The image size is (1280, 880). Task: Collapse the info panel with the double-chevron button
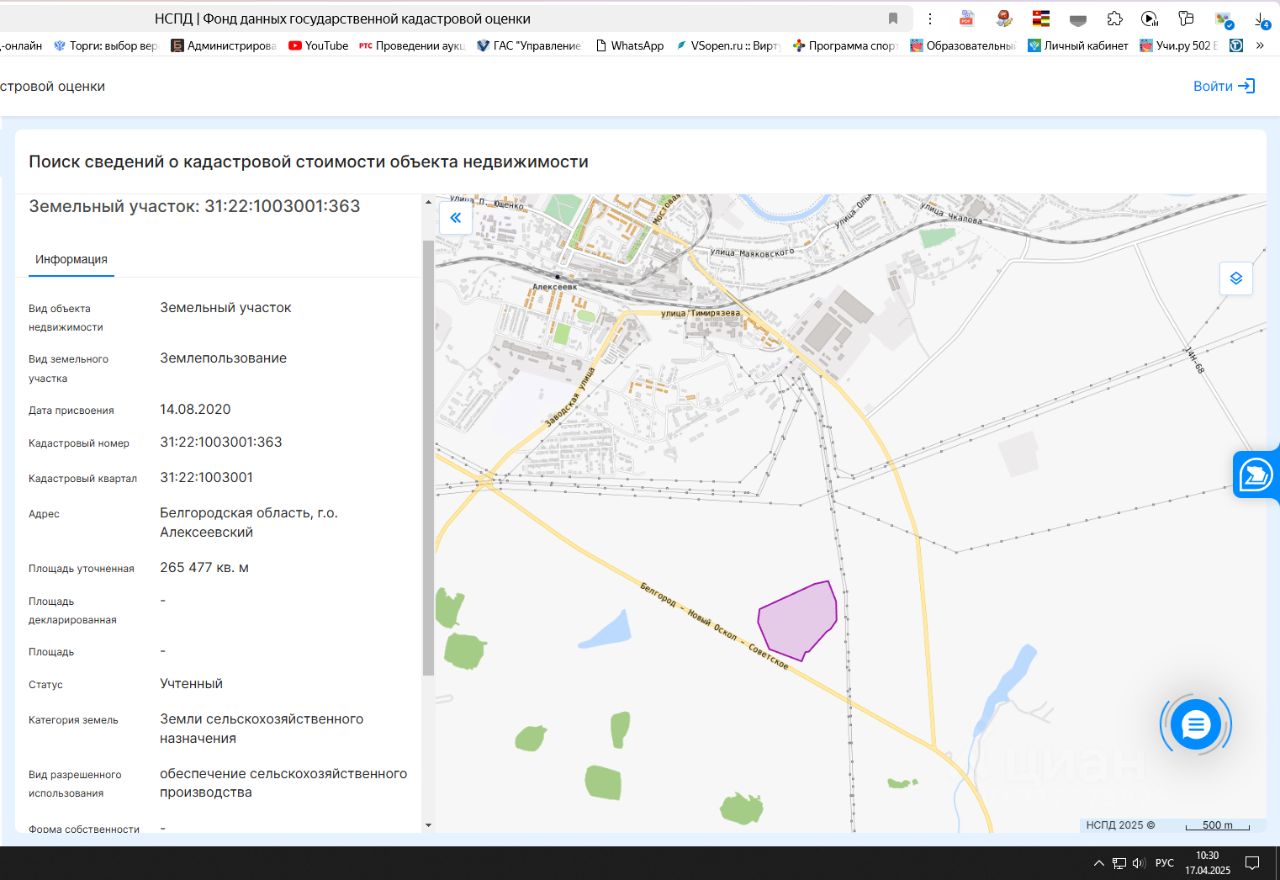(x=455, y=217)
